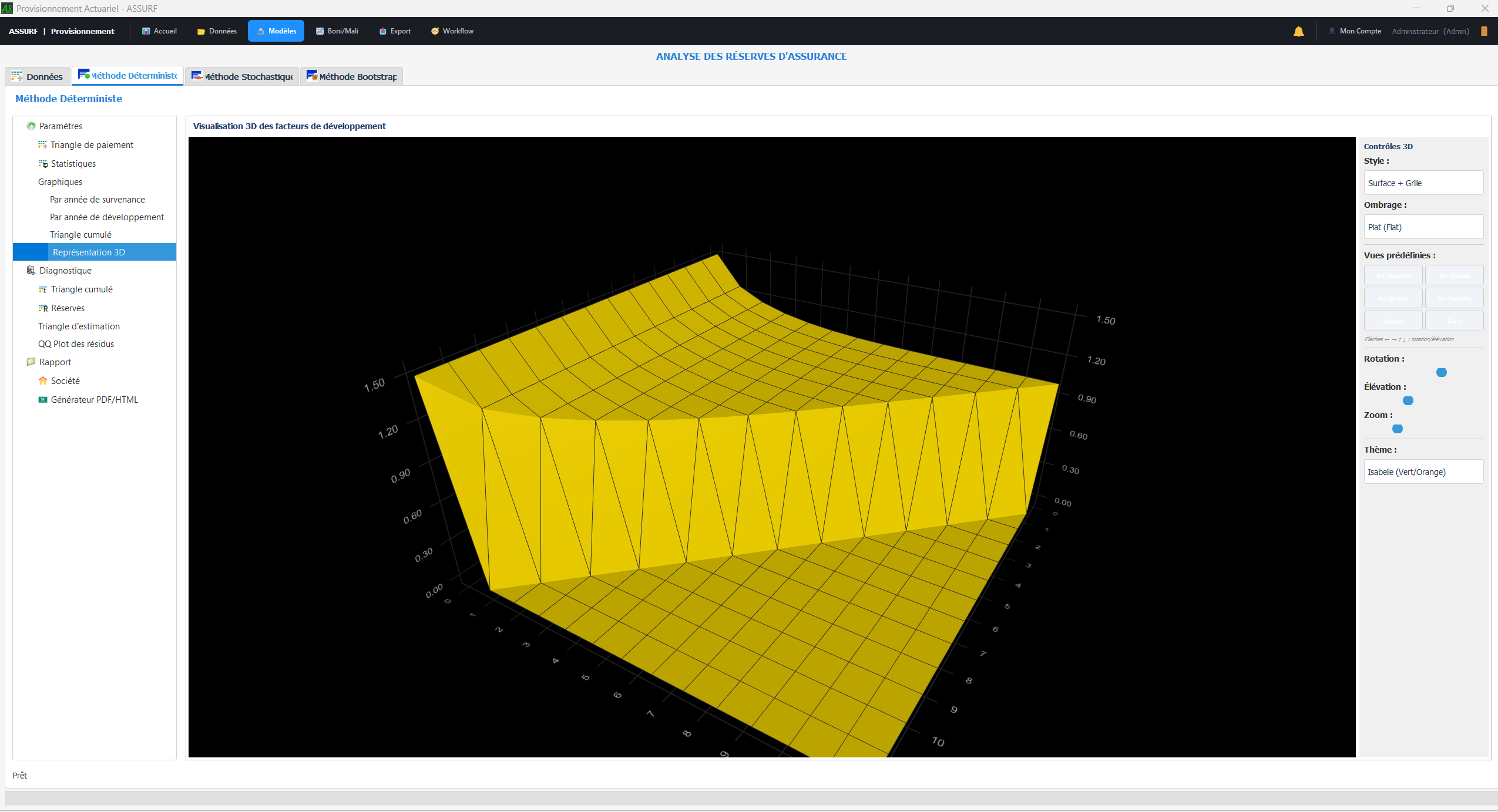Click the Diagnostique magnifier icon
1498x812 pixels.
[x=31, y=270]
